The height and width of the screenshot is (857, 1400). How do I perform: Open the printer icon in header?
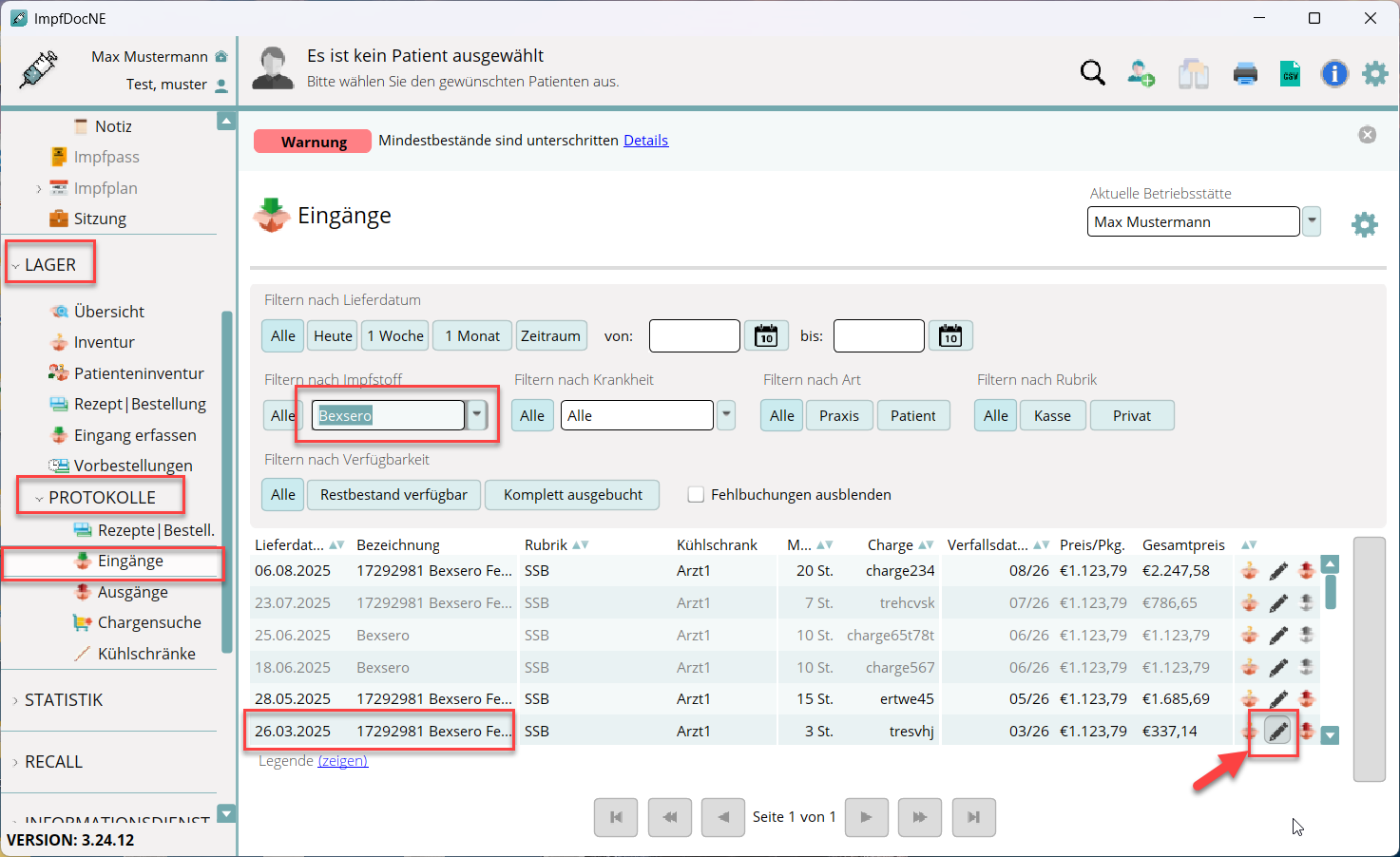coord(1245,73)
